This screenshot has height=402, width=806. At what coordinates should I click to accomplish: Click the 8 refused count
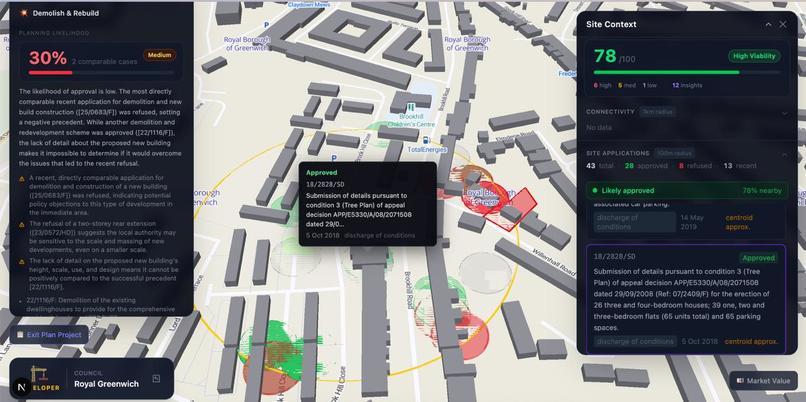[x=695, y=166]
